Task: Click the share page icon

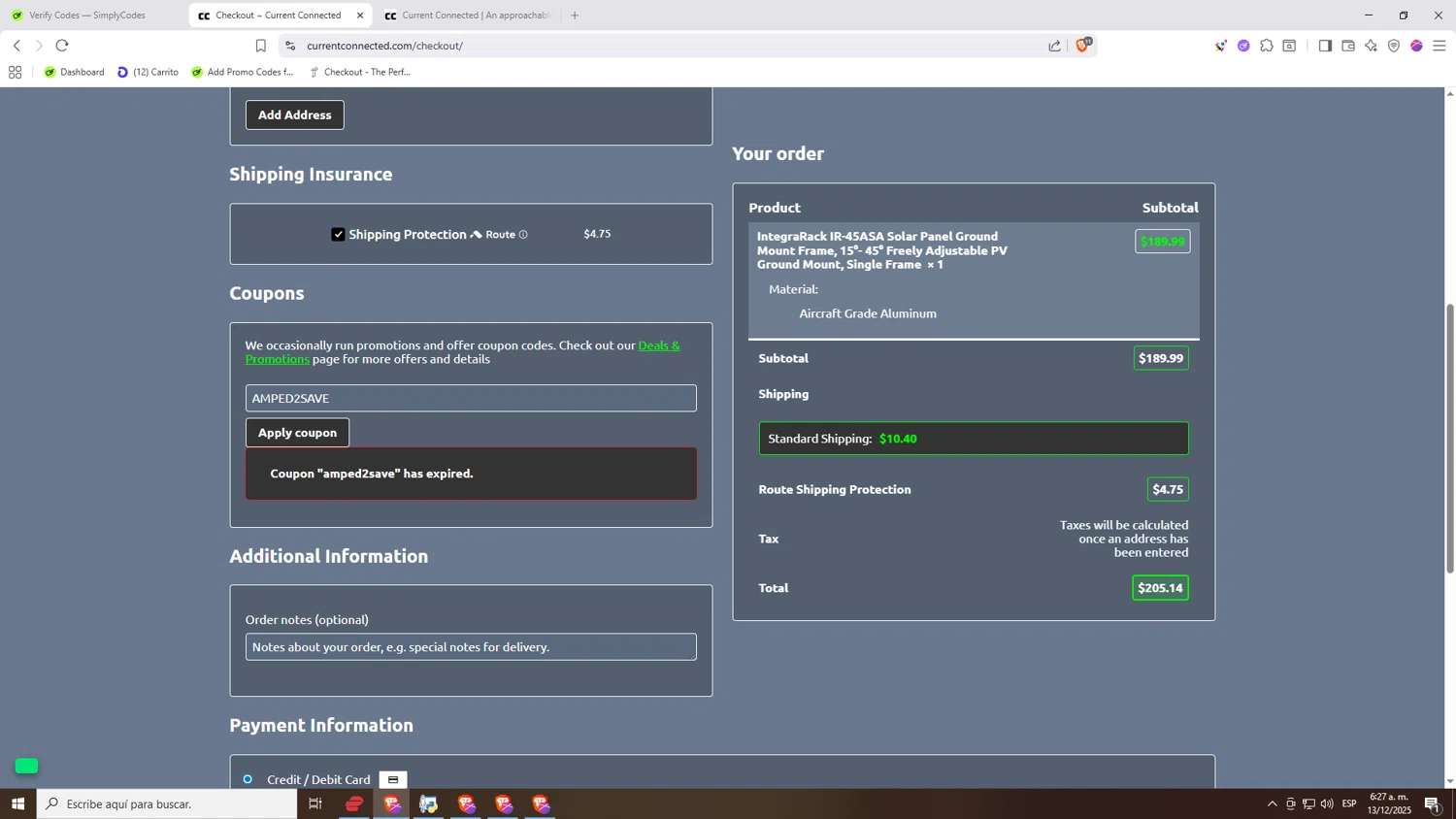Action: 1054,46
